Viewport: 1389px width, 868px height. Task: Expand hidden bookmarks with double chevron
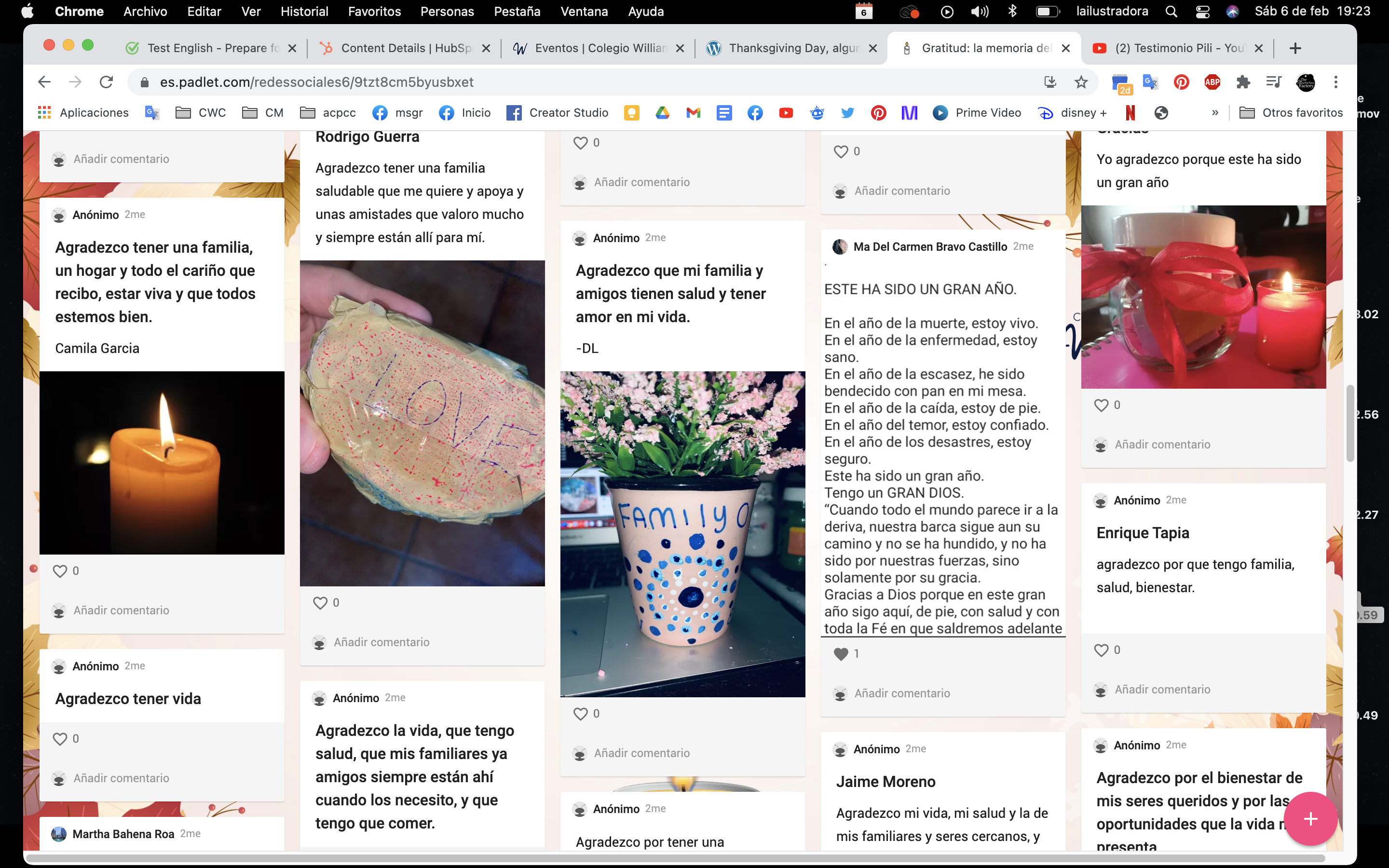tap(1214, 112)
